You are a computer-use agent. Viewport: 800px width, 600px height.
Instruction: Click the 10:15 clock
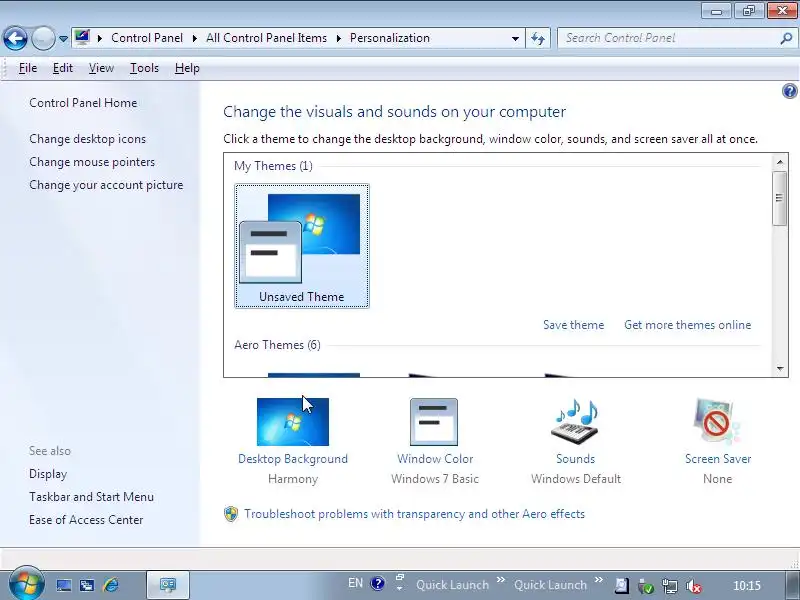coord(746,586)
